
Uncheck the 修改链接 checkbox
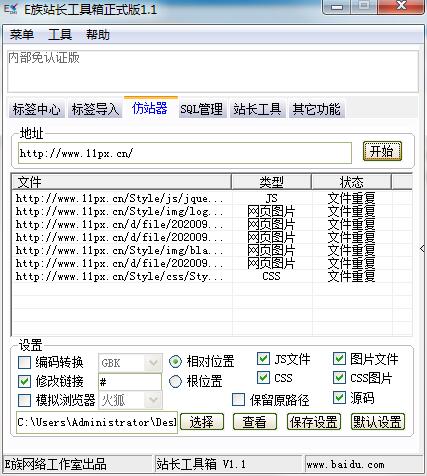pos(24,382)
